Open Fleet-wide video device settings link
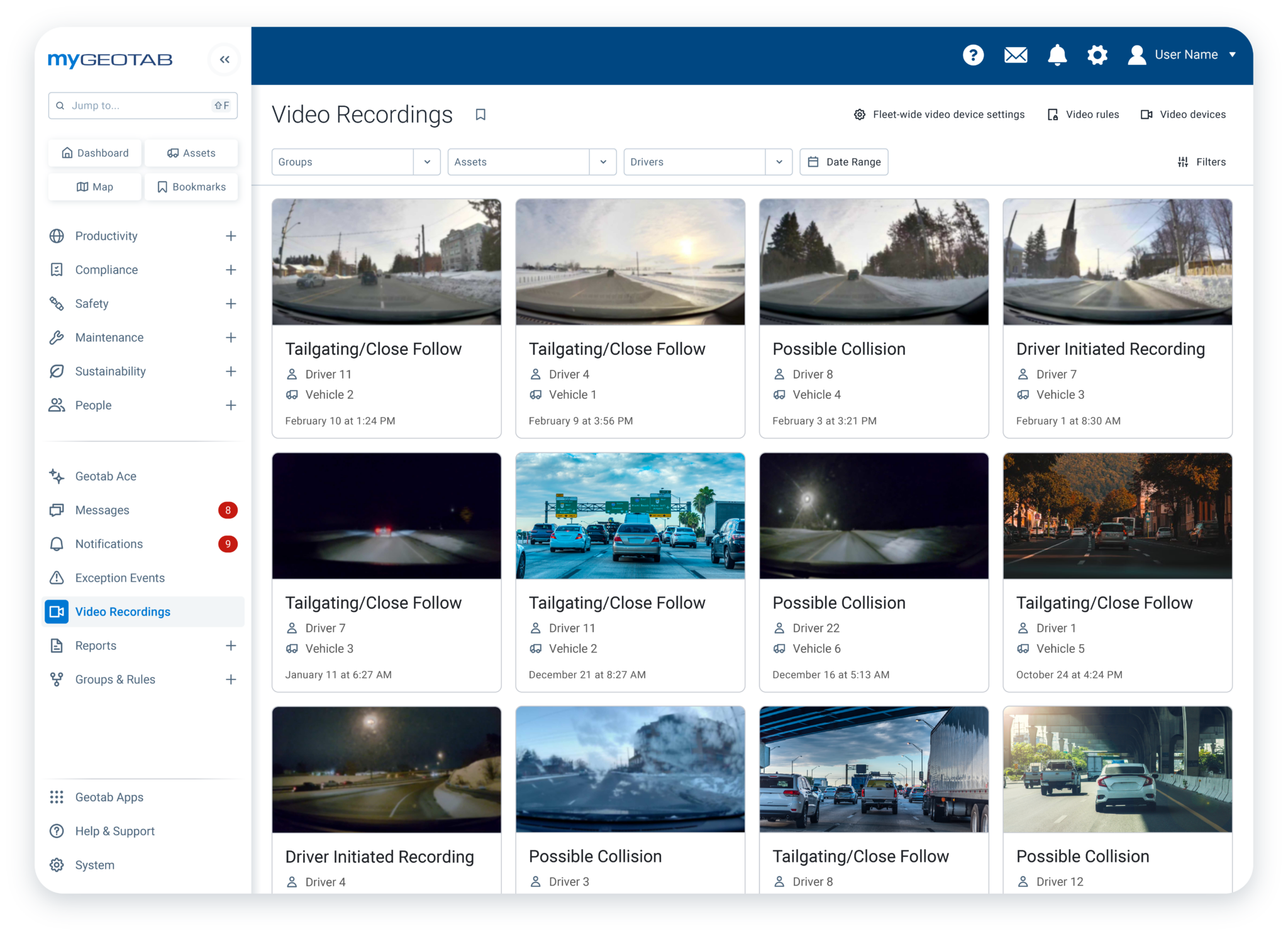Screen dimensions: 1288x936 (939, 114)
